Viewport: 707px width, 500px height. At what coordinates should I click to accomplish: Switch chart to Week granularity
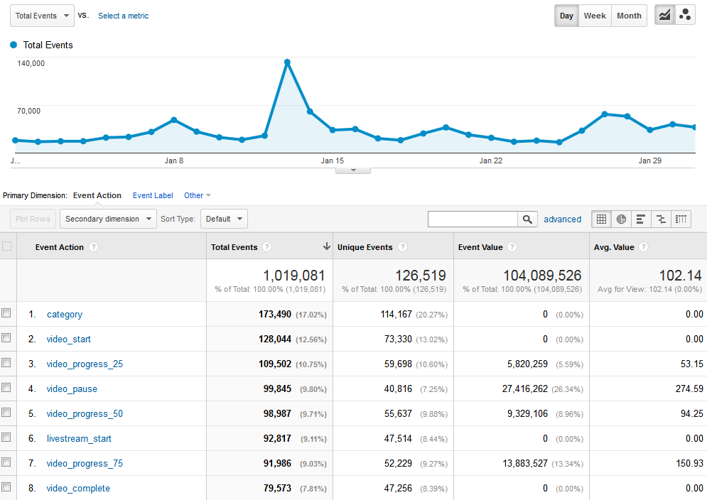point(595,16)
